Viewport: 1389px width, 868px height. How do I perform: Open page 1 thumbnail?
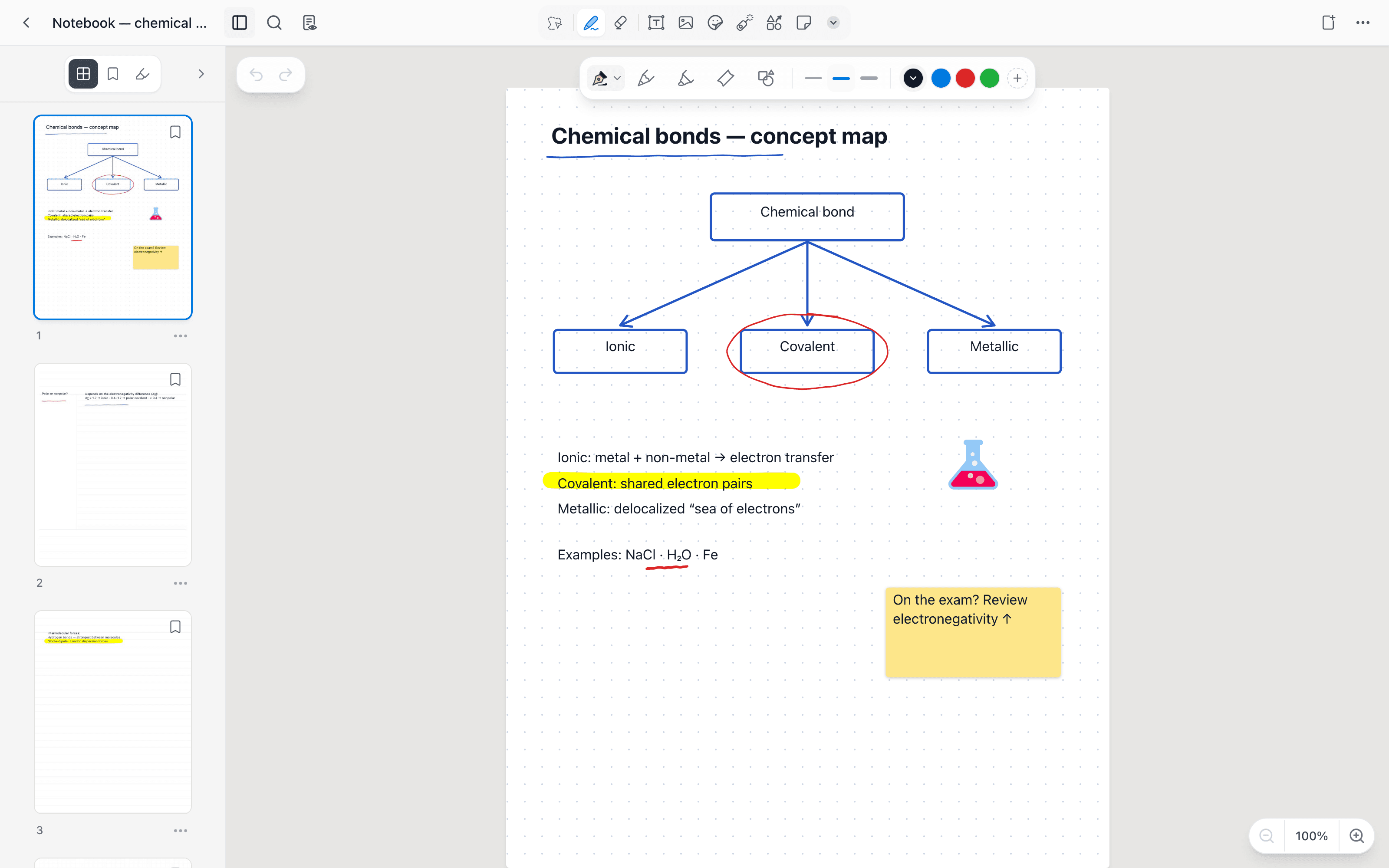tap(112, 217)
